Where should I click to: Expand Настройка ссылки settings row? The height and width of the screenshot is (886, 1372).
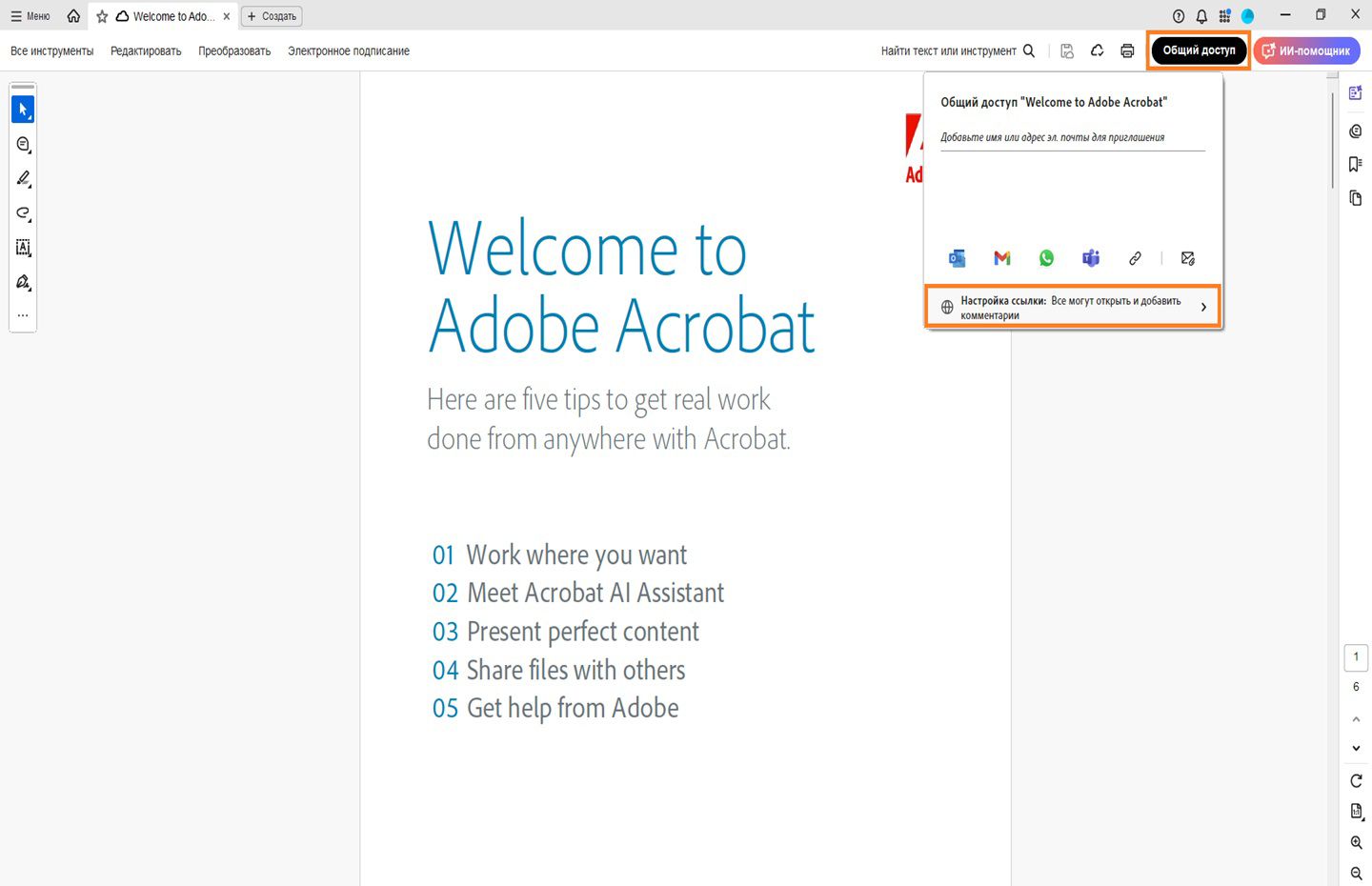point(1073,307)
